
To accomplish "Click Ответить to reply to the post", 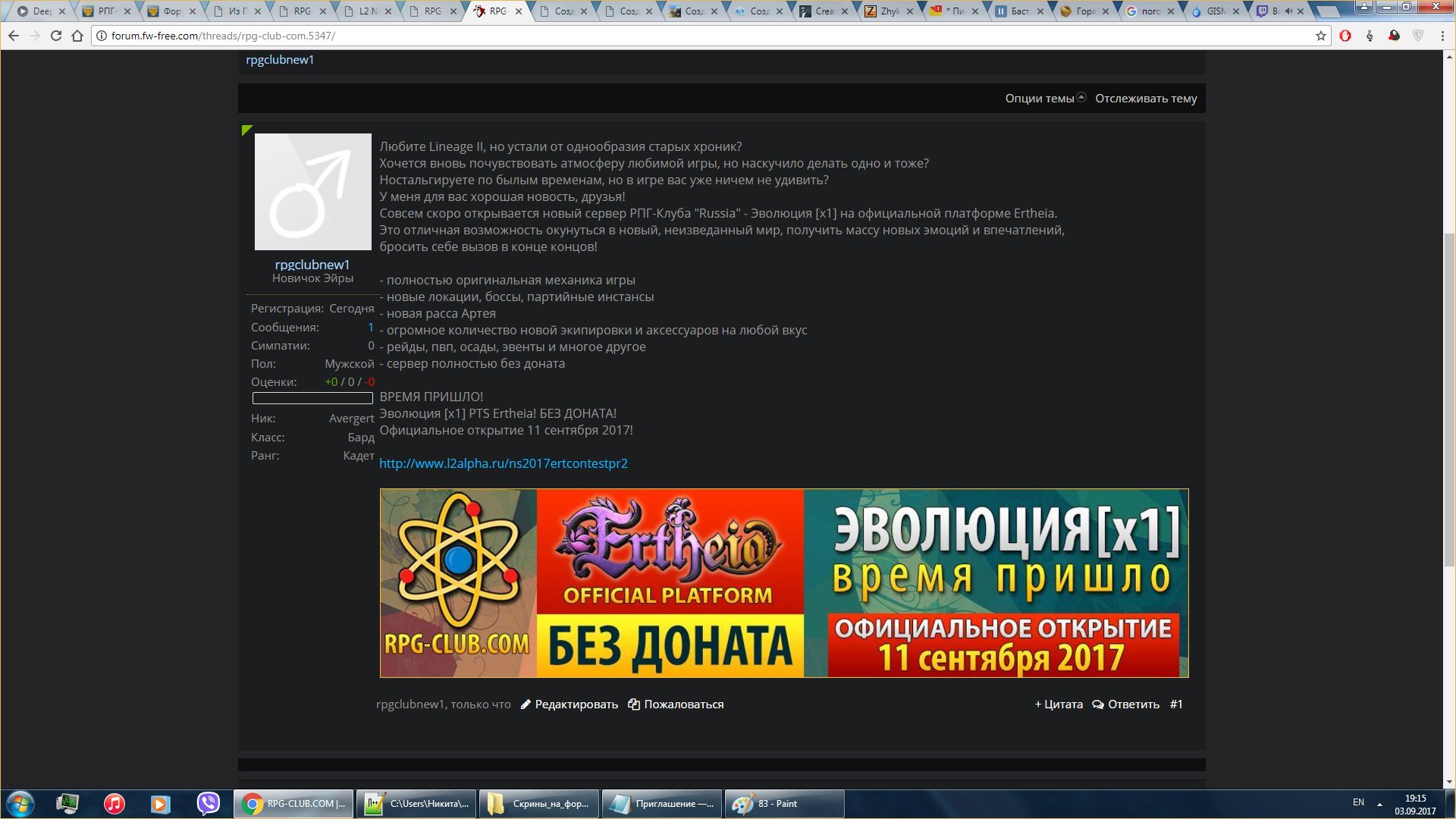I will click(1134, 704).
